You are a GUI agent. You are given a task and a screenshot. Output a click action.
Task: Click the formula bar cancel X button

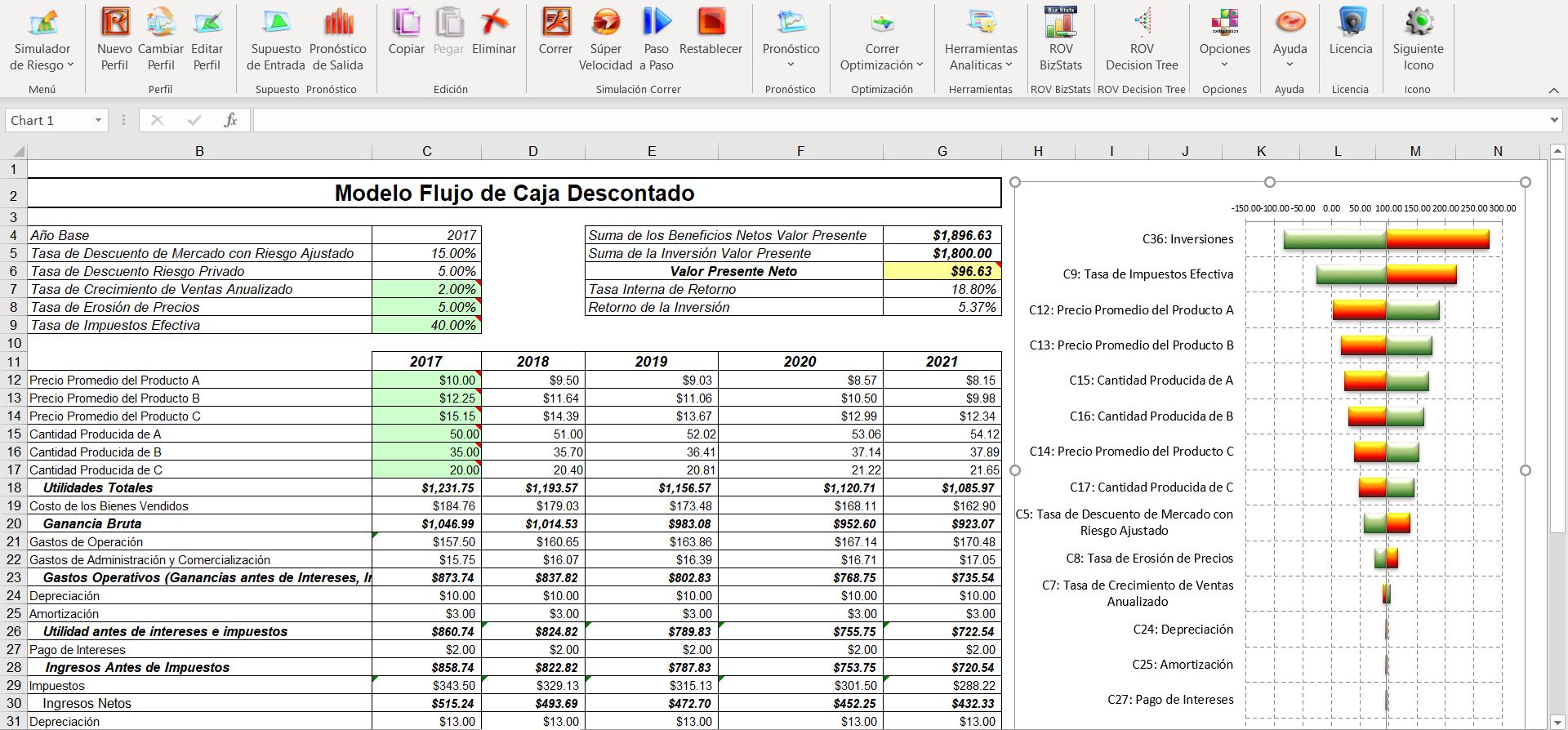pos(157,120)
